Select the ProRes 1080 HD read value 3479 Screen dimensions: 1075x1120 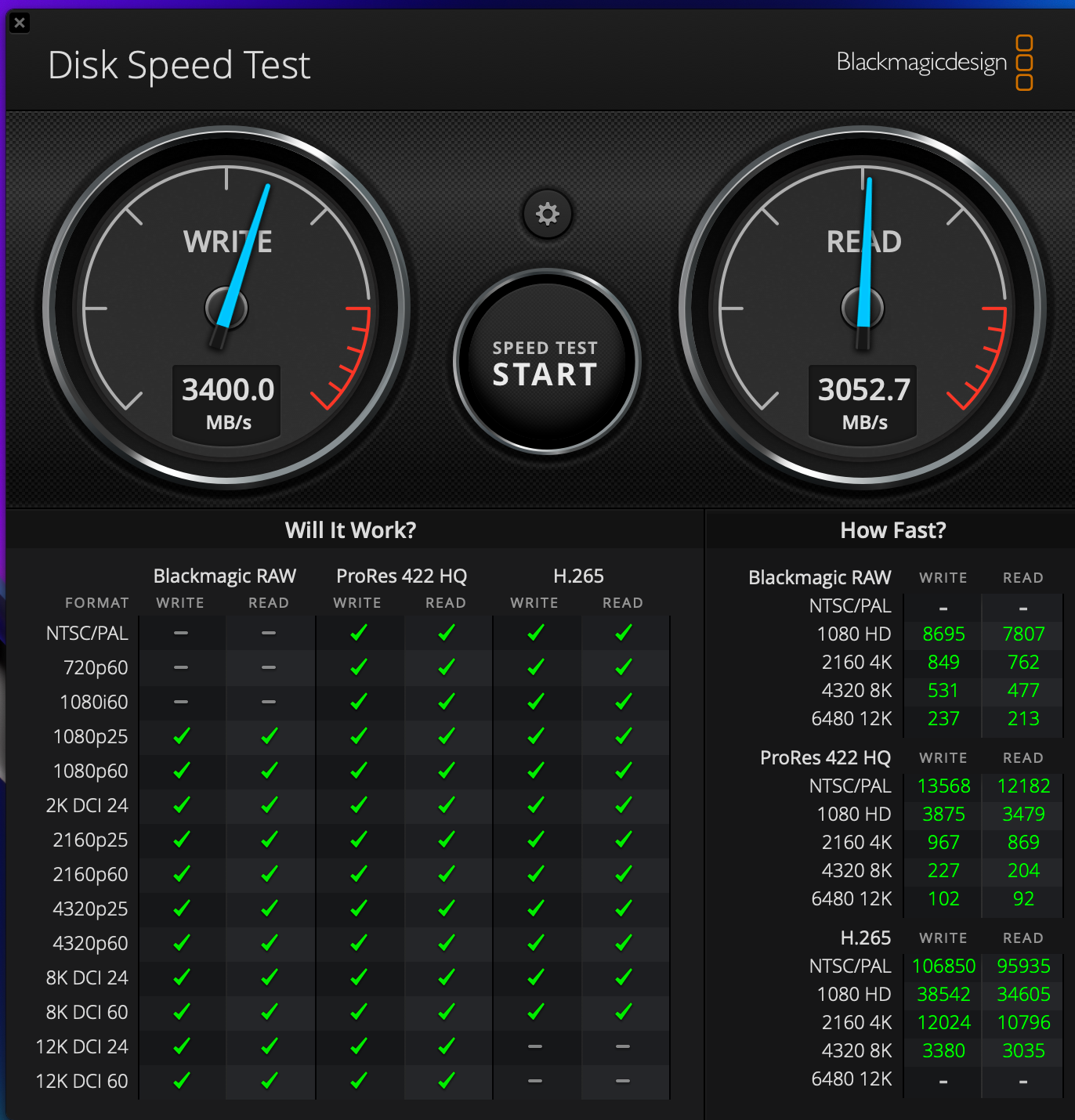[x=1023, y=814]
